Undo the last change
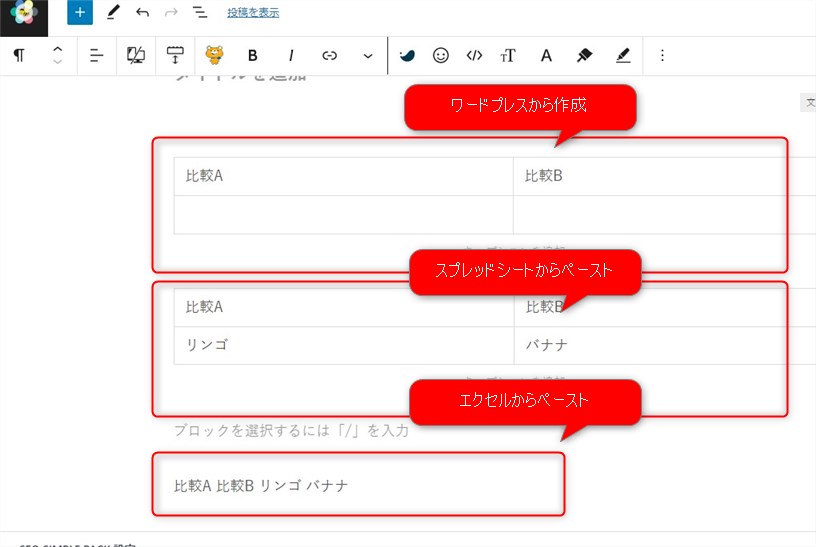This screenshot has height=547, width=816. point(142,12)
